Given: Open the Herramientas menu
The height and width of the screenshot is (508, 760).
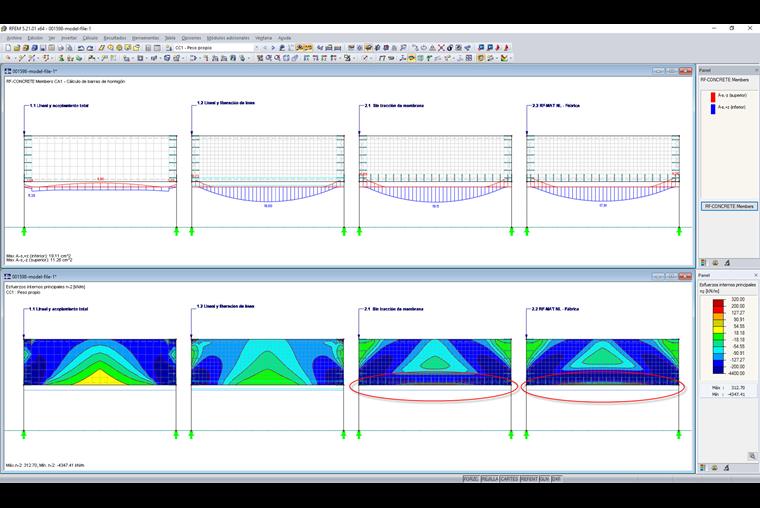Looking at the screenshot, I should pos(145,38).
